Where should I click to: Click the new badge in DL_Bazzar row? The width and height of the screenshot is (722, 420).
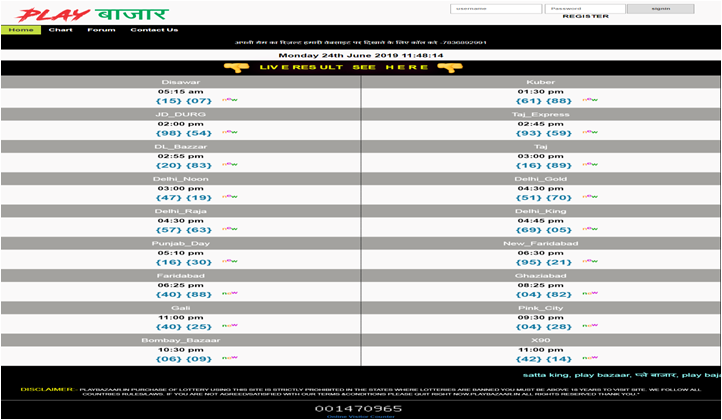pyautogui.click(x=230, y=164)
